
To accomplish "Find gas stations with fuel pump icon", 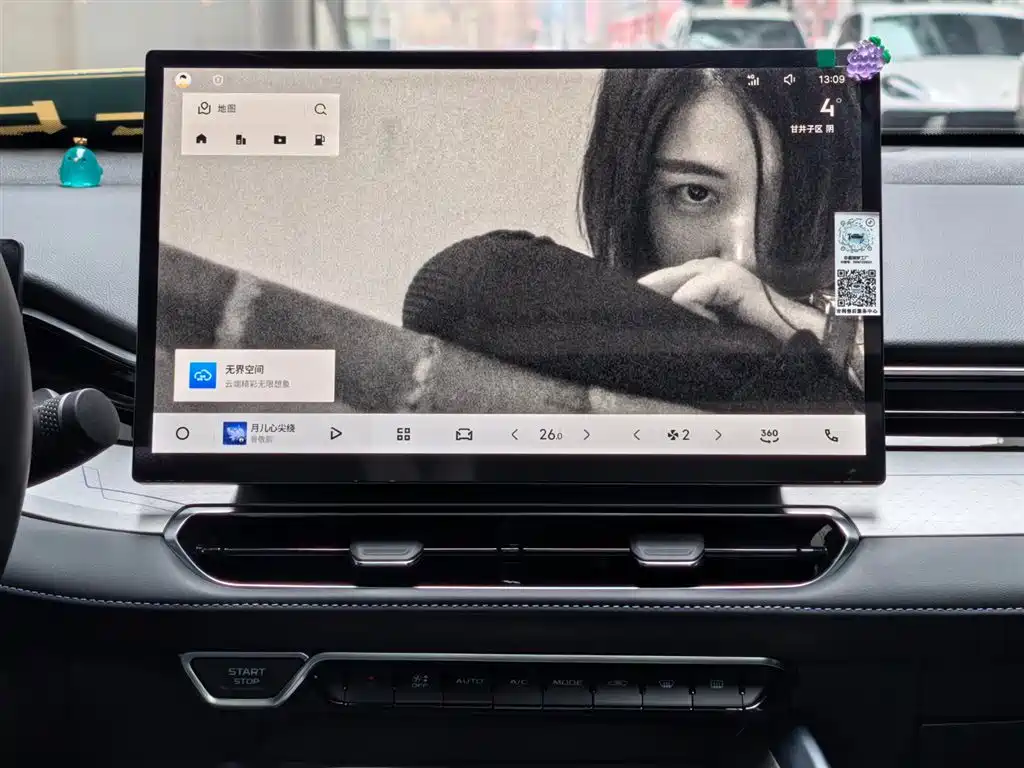I will coord(319,139).
